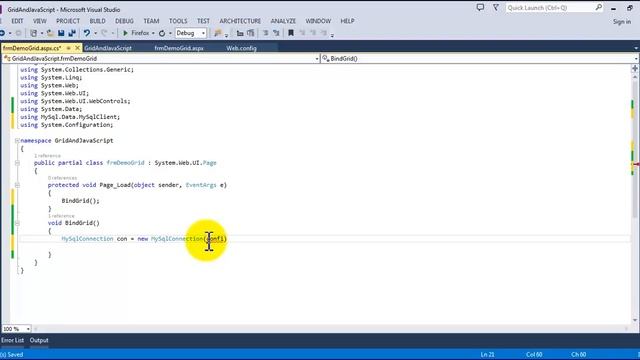Open the Debug solution configuration dropdown
640x360 pixels.
coord(203,33)
